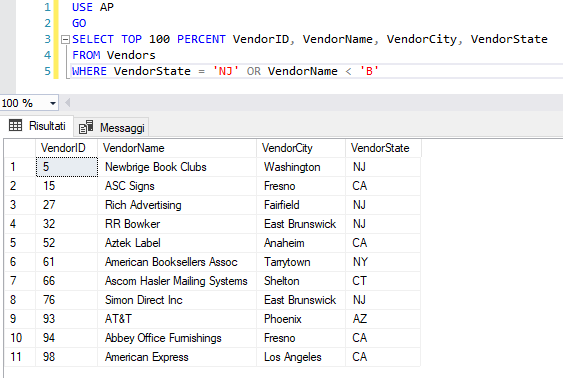
Task: Click the city cell 'Fairfield'
Action: (x=301, y=205)
